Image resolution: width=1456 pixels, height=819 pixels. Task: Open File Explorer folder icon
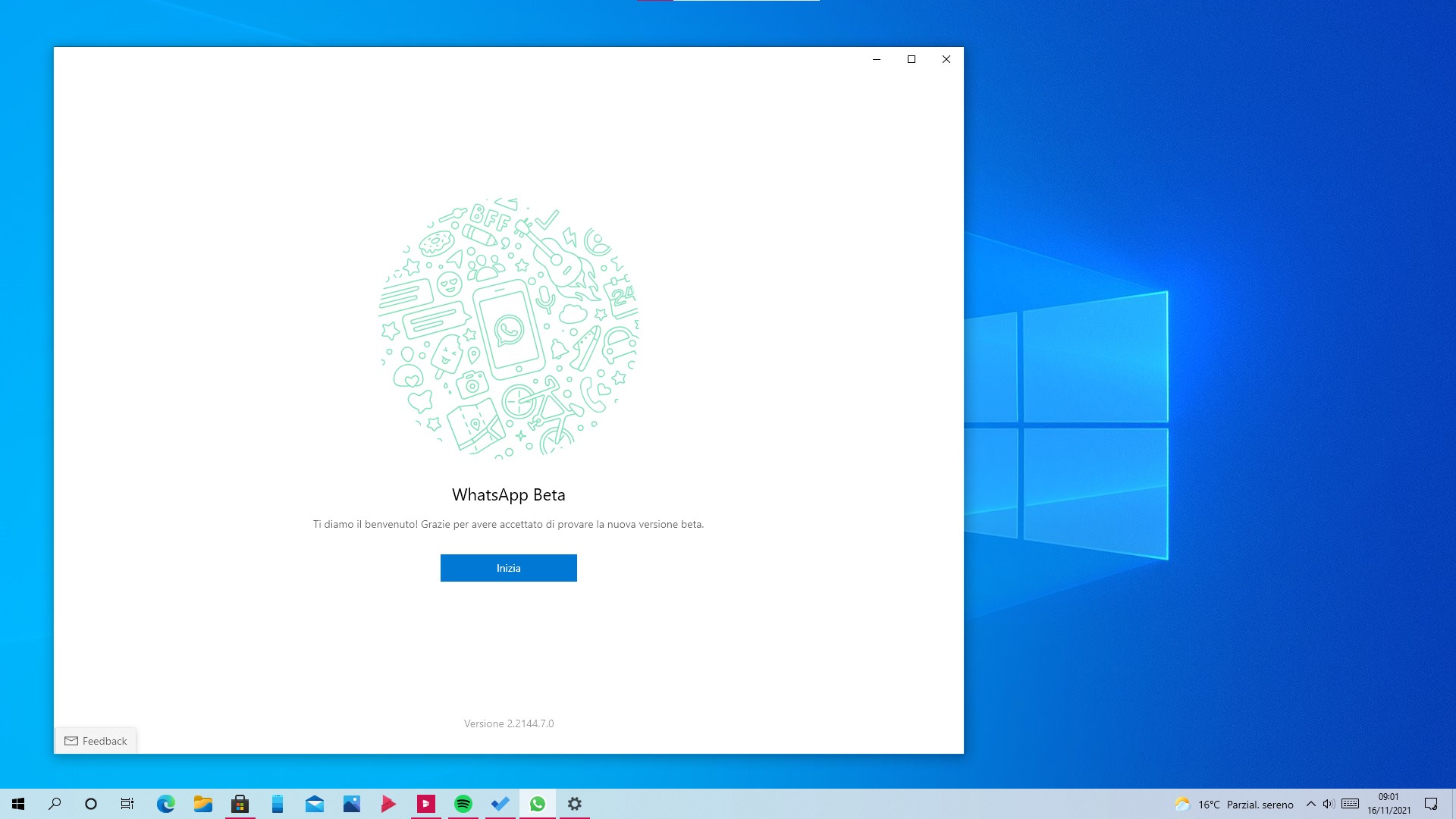tap(202, 804)
